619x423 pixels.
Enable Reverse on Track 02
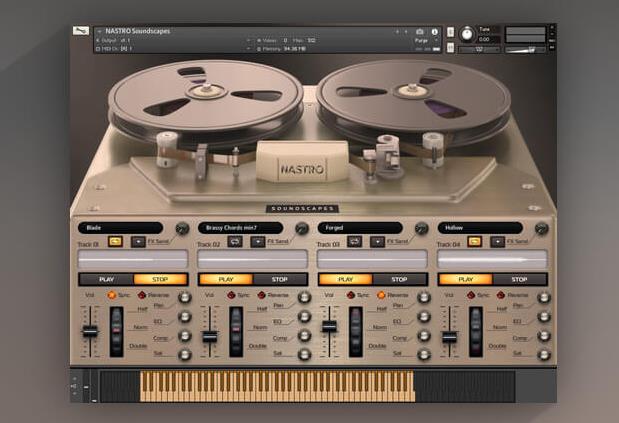pos(260,296)
